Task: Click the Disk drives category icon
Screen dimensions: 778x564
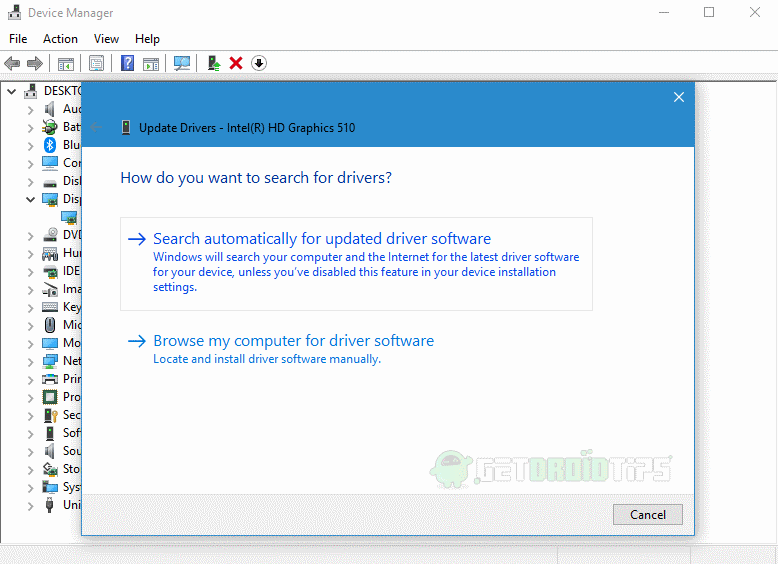Action: [x=50, y=182]
